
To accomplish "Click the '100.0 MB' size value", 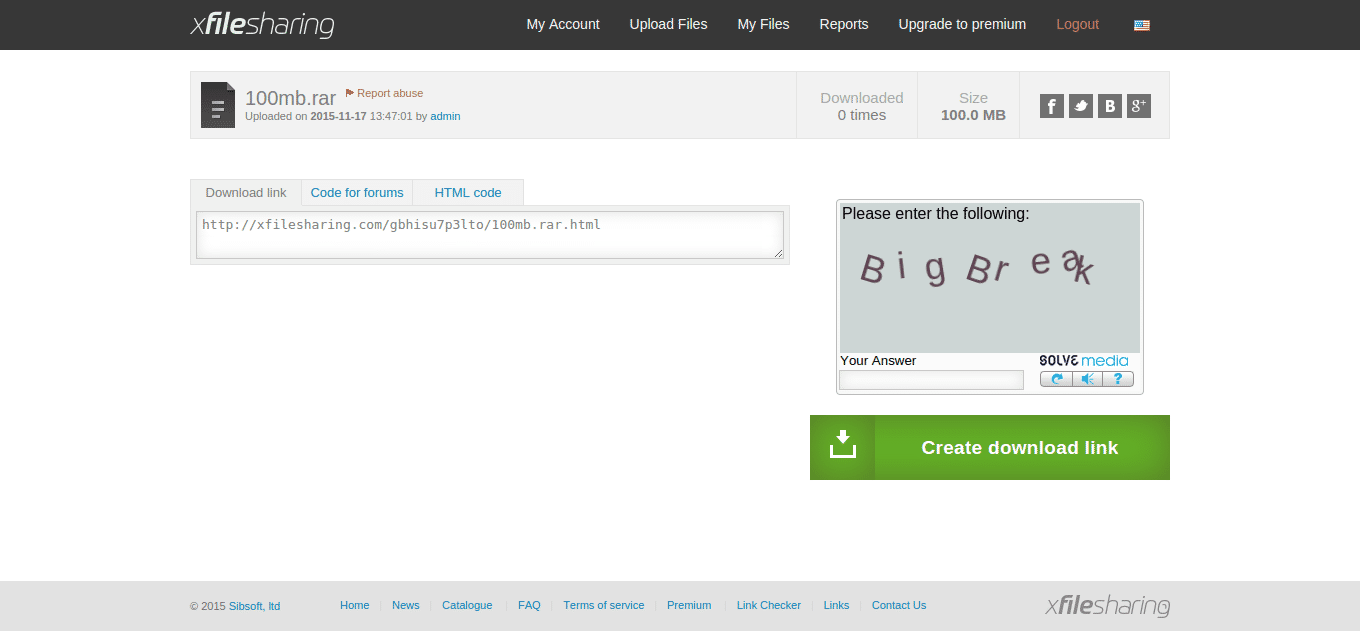I will pos(973,115).
